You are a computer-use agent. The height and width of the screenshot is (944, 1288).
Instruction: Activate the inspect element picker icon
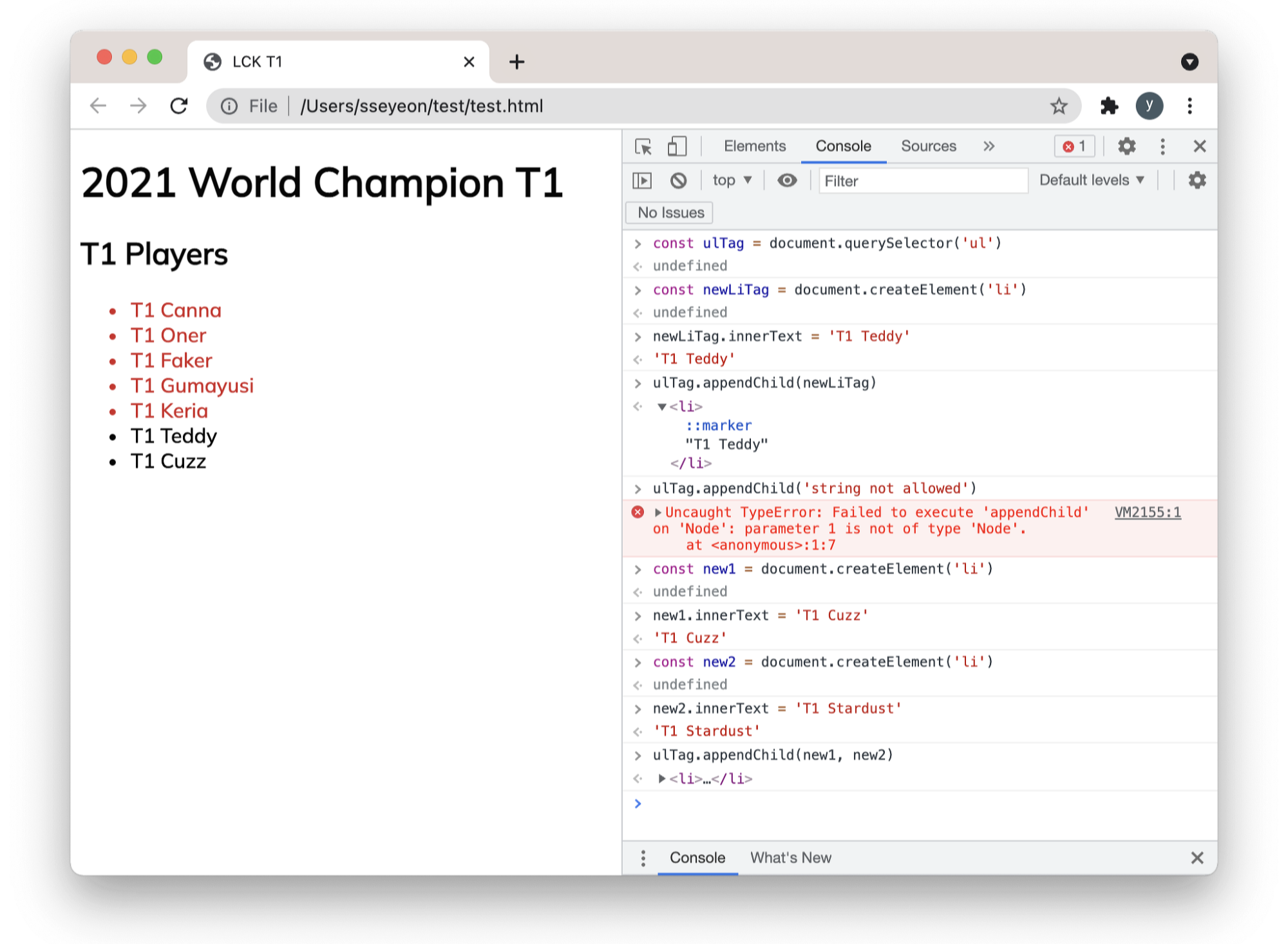[643, 147]
